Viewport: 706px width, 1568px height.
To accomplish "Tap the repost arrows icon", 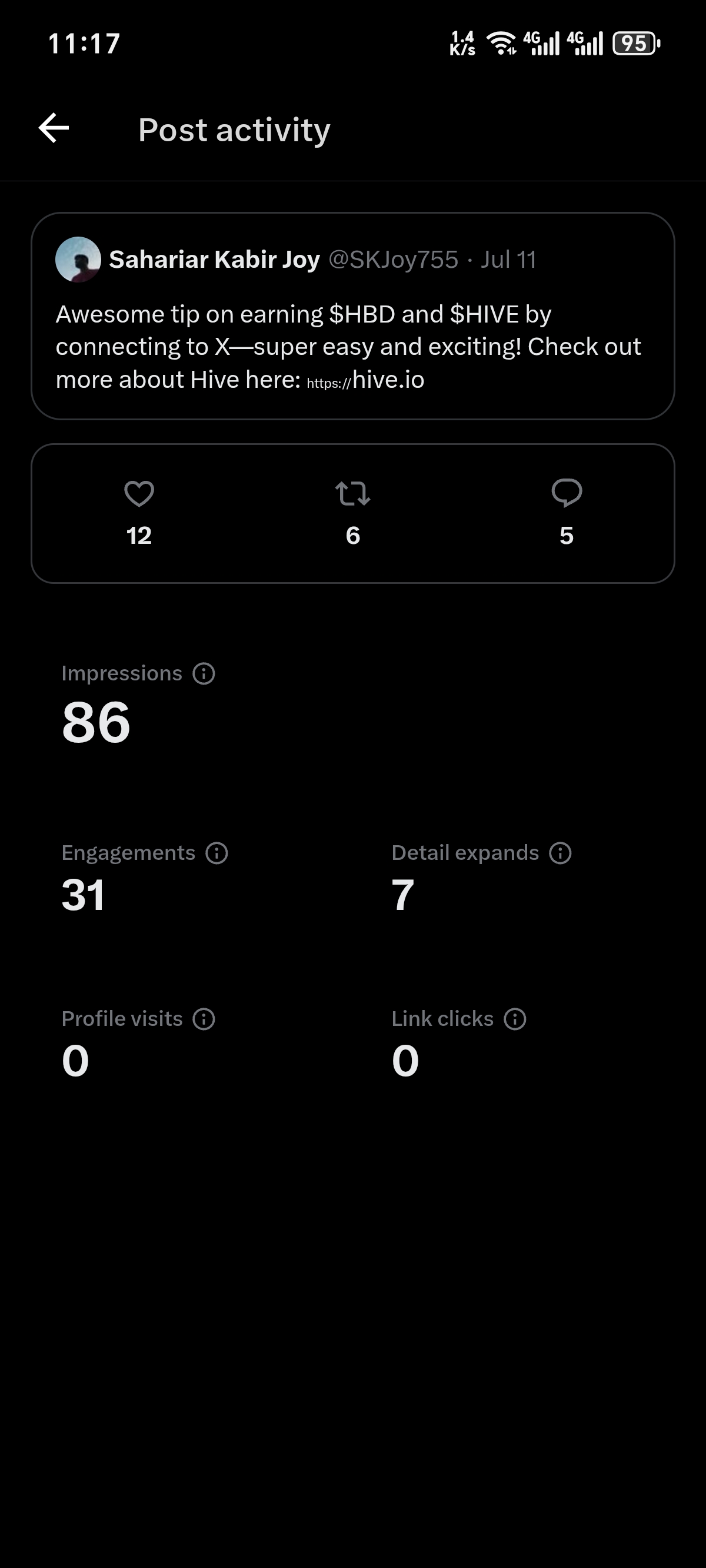I will [x=352, y=494].
